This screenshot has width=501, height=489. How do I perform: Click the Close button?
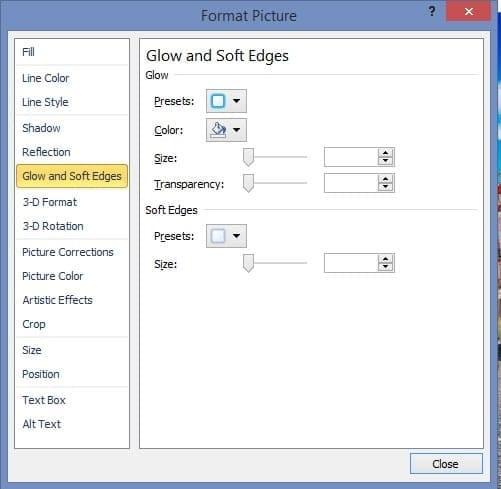(x=446, y=464)
